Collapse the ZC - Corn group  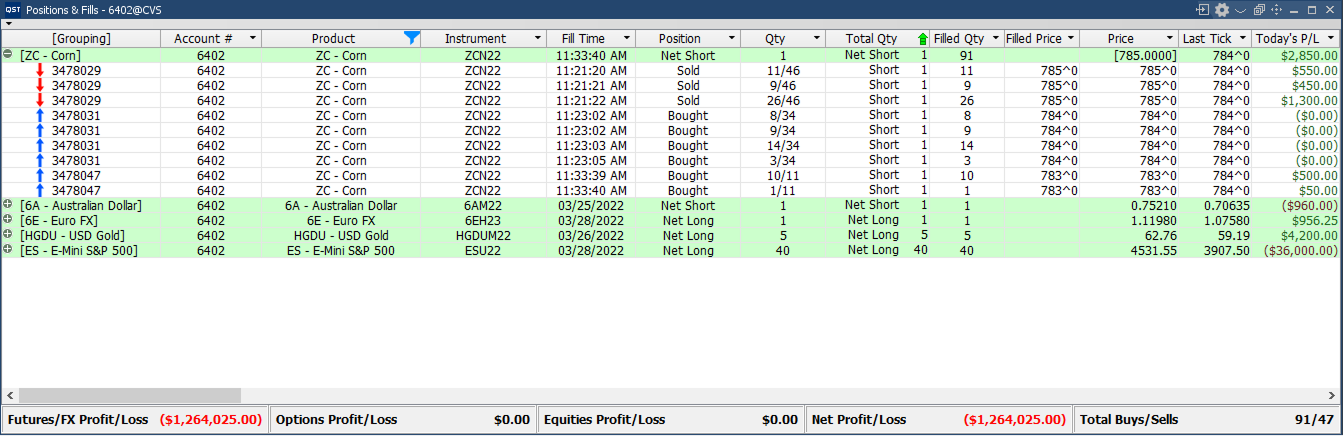pyautogui.click(x=8, y=55)
